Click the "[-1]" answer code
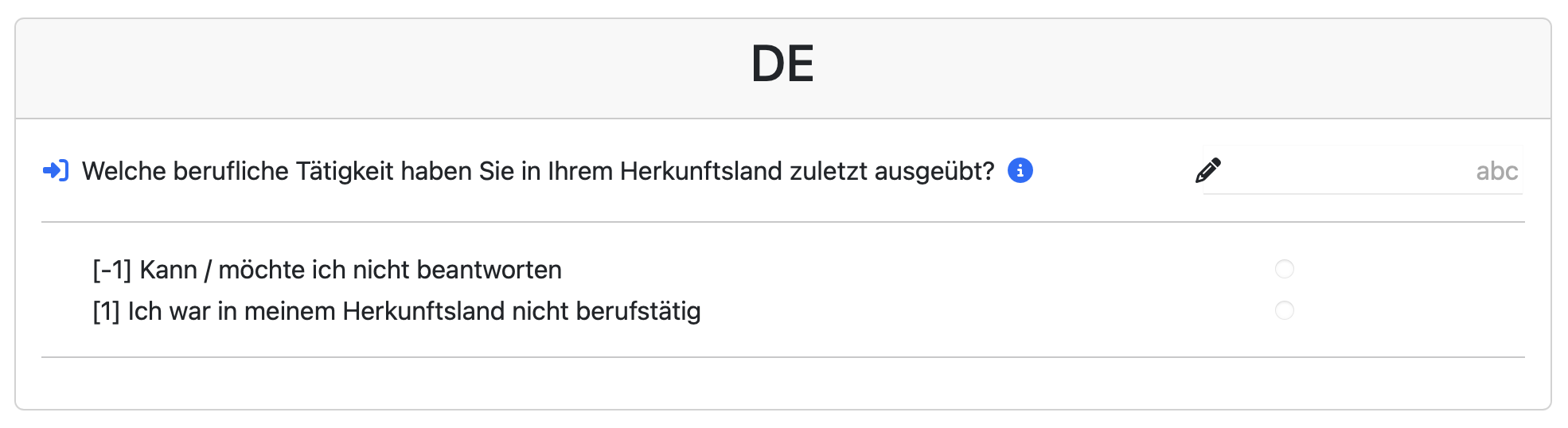Screen dimensions: 1568x428 pyautogui.click(x=111, y=270)
